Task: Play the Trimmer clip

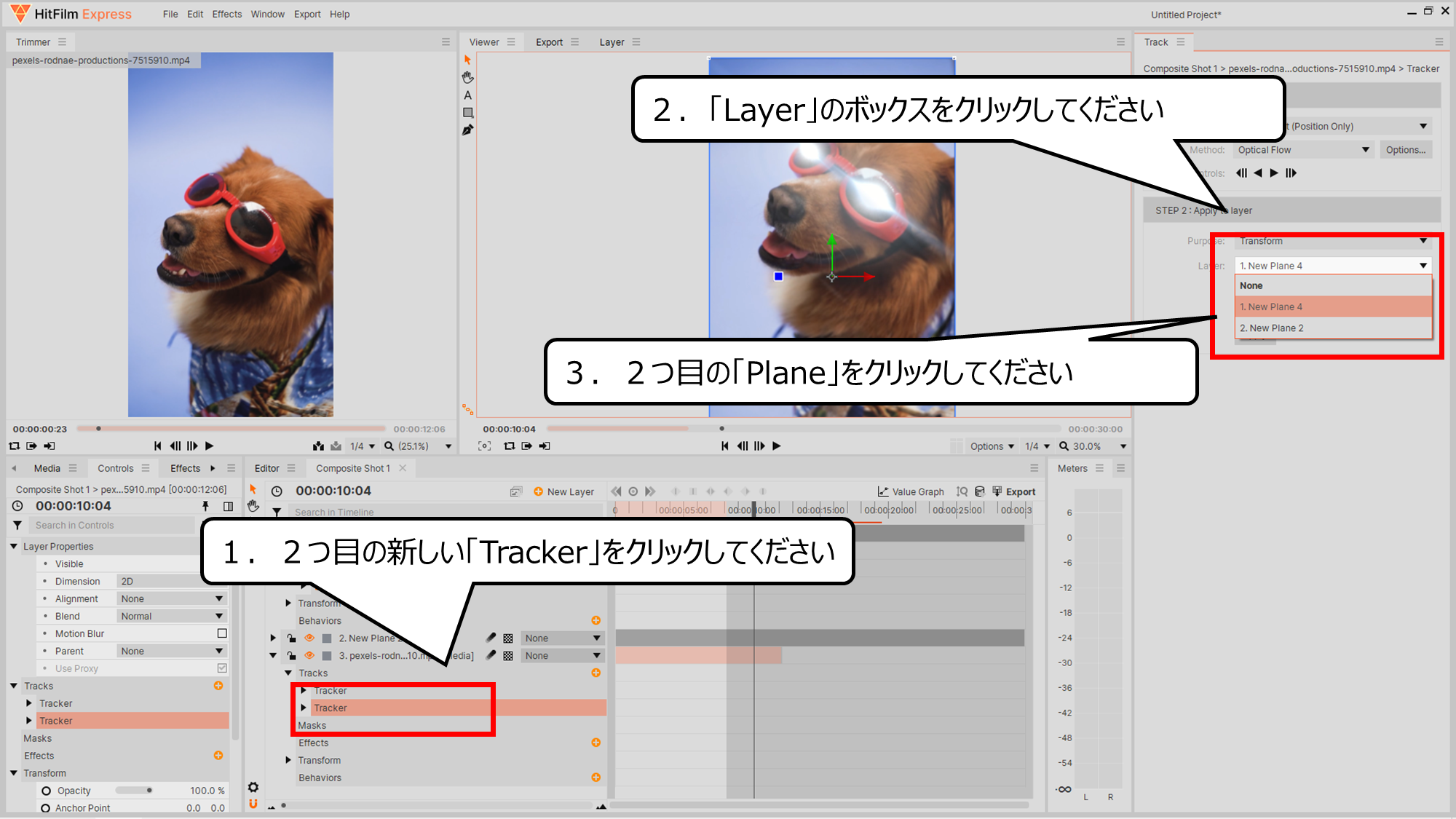Action: (210, 446)
